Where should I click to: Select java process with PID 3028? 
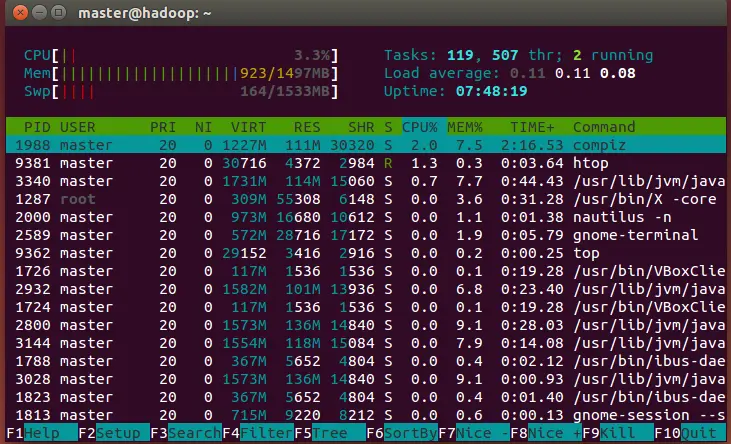click(366, 379)
